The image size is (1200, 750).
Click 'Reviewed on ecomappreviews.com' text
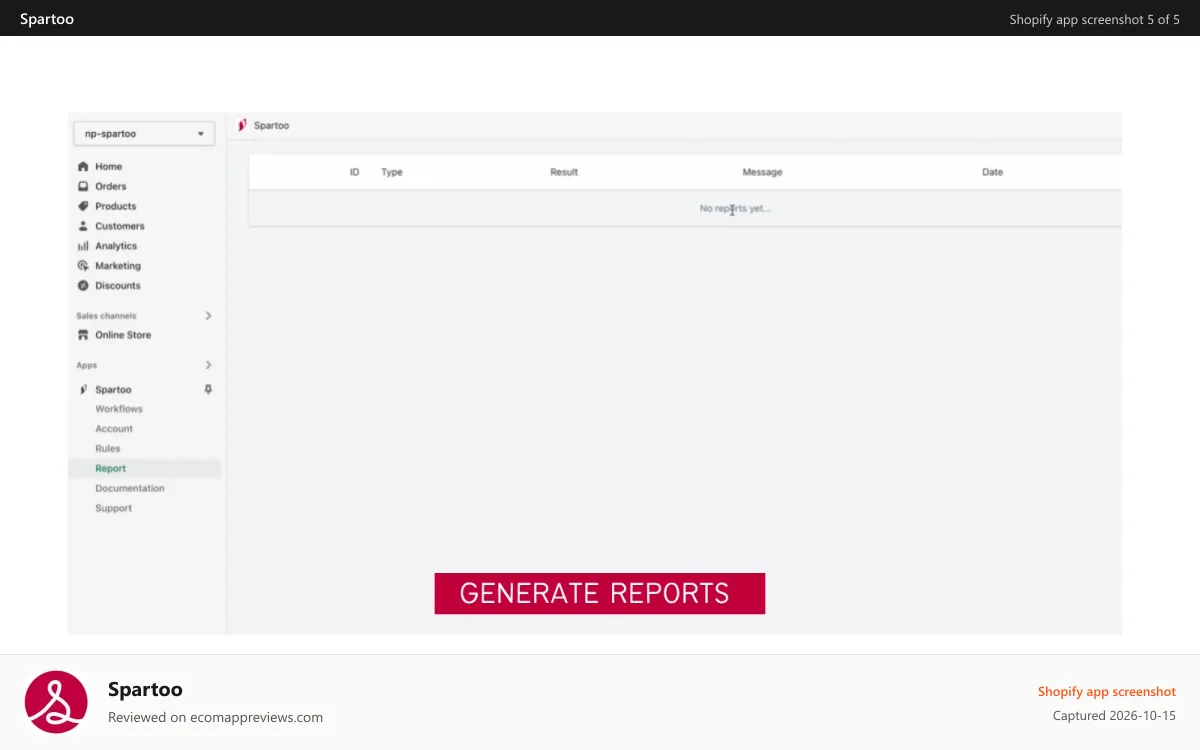[215, 717]
